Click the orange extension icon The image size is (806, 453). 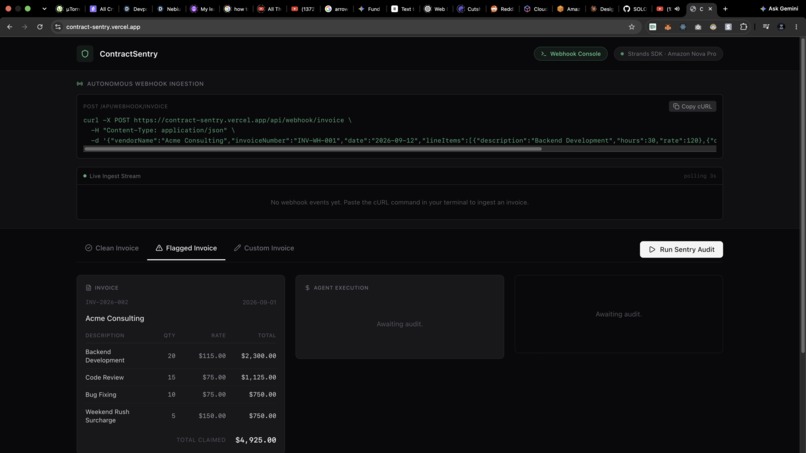click(x=668, y=27)
